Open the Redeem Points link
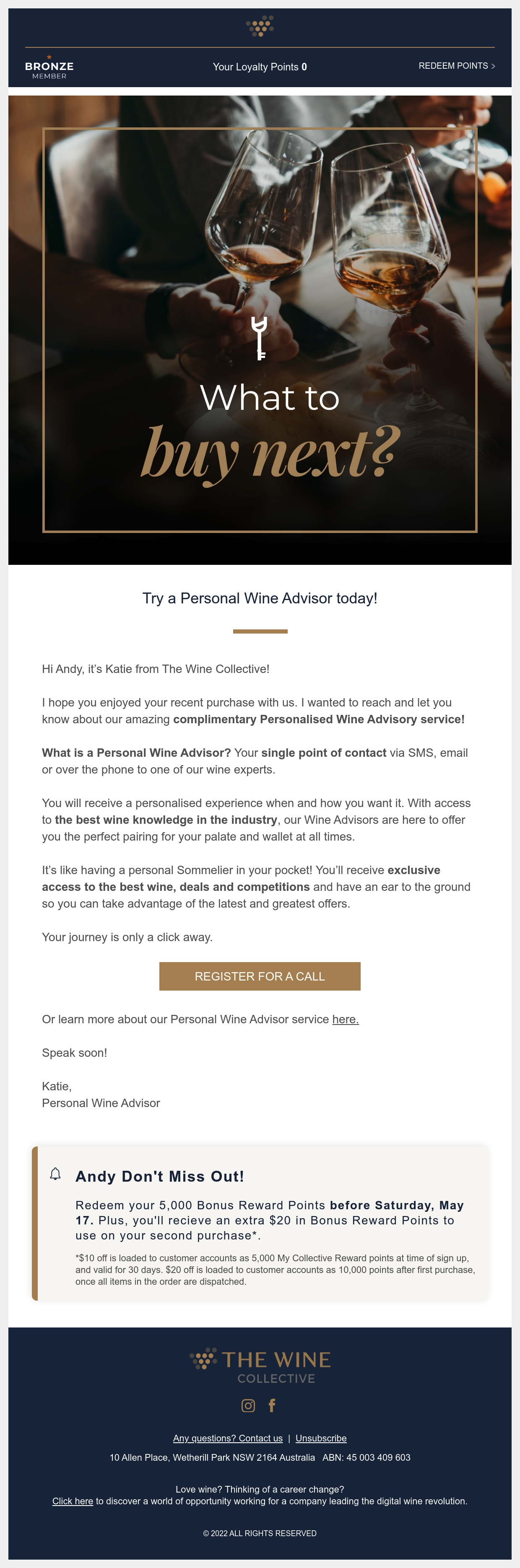This screenshot has width=520, height=1568. click(x=457, y=66)
